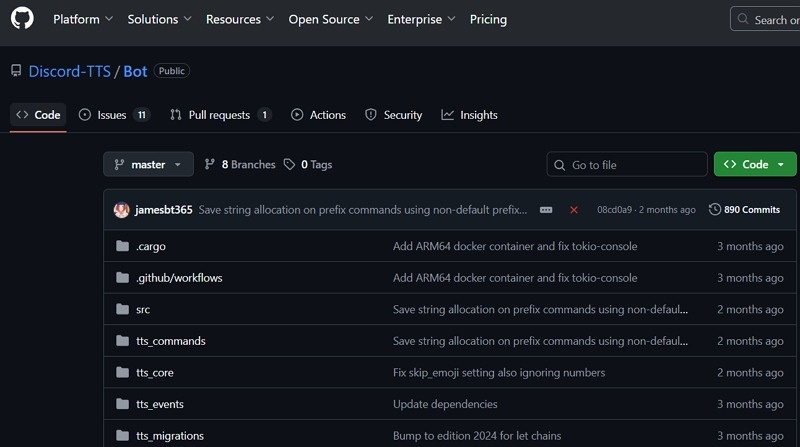Open the tts_migrations folder

point(170,436)
